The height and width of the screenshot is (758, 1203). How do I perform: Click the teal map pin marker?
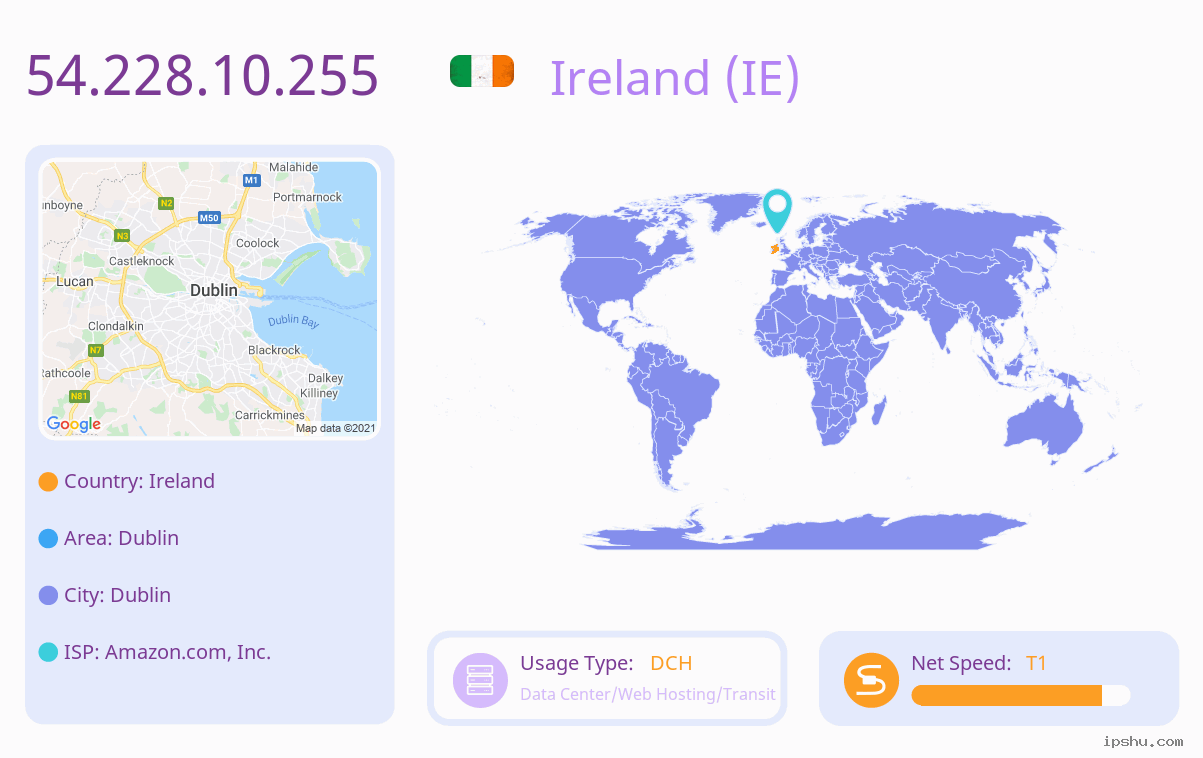point(777,211)
